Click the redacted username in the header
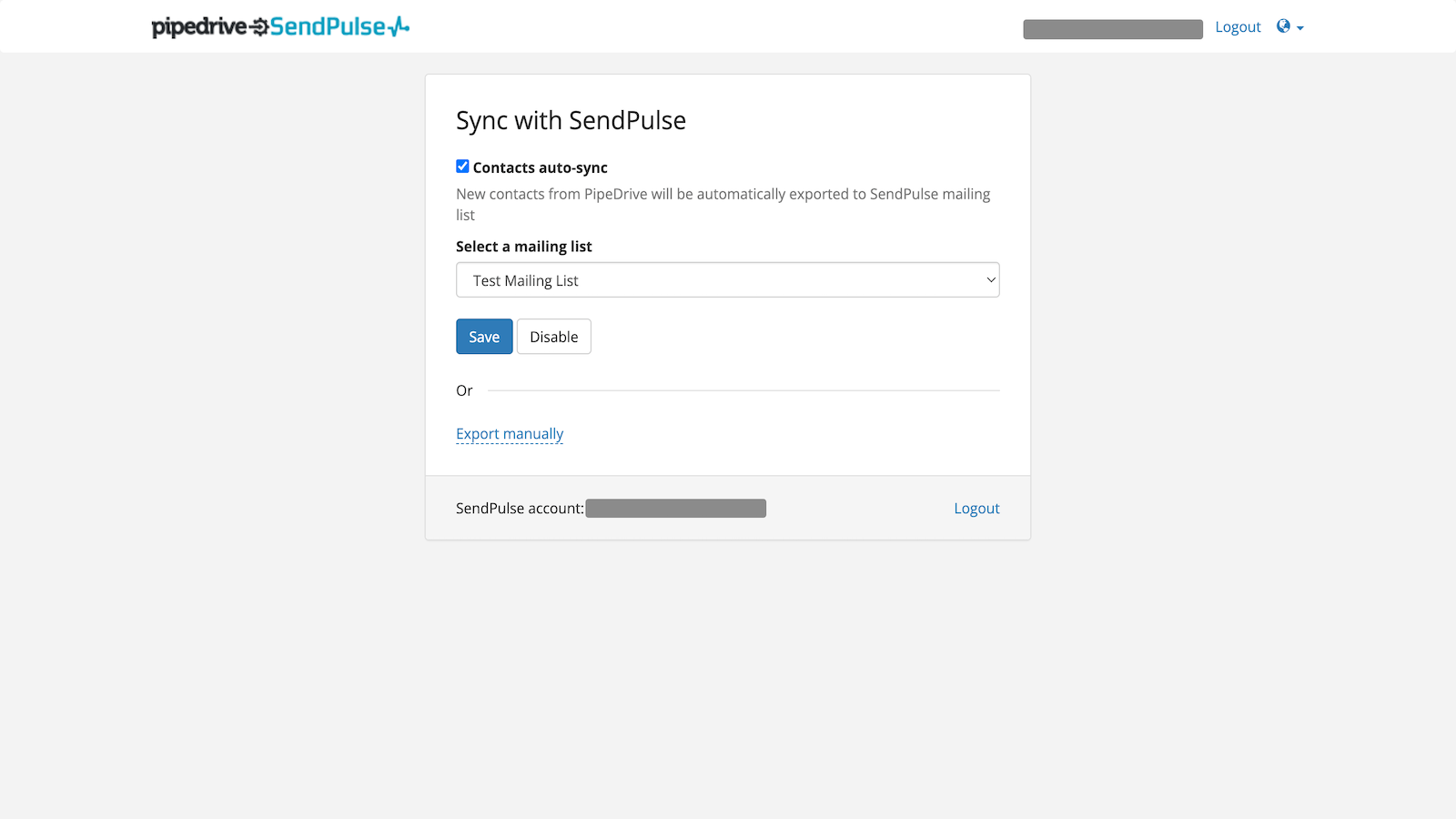Image resolution: width=1456 pixels, height=819 pixels. [1112, 29]
